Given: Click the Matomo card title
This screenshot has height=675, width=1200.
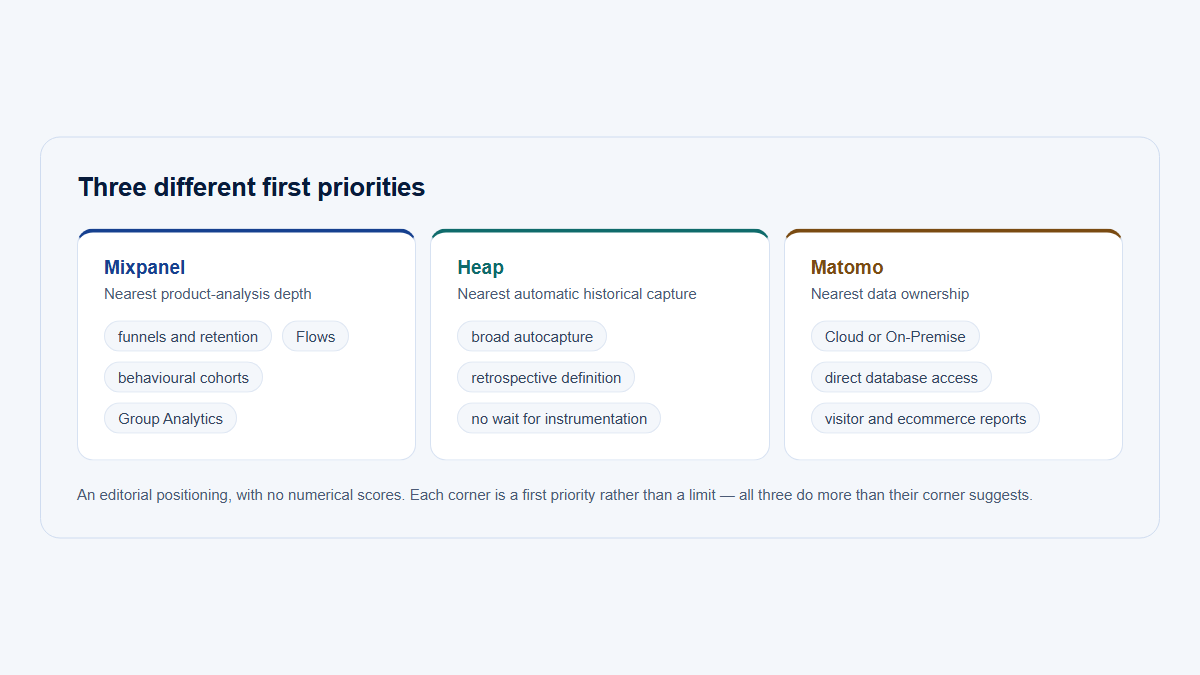Looking at the screenshot, I should [847, 267].
